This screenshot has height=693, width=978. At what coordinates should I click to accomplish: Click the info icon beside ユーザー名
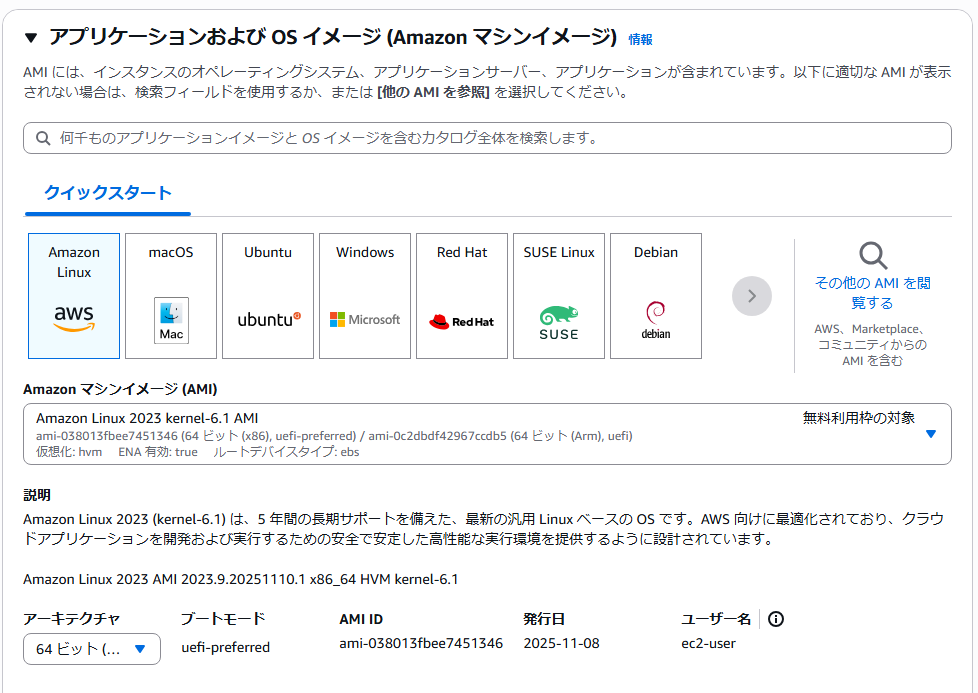click(776, 619)
